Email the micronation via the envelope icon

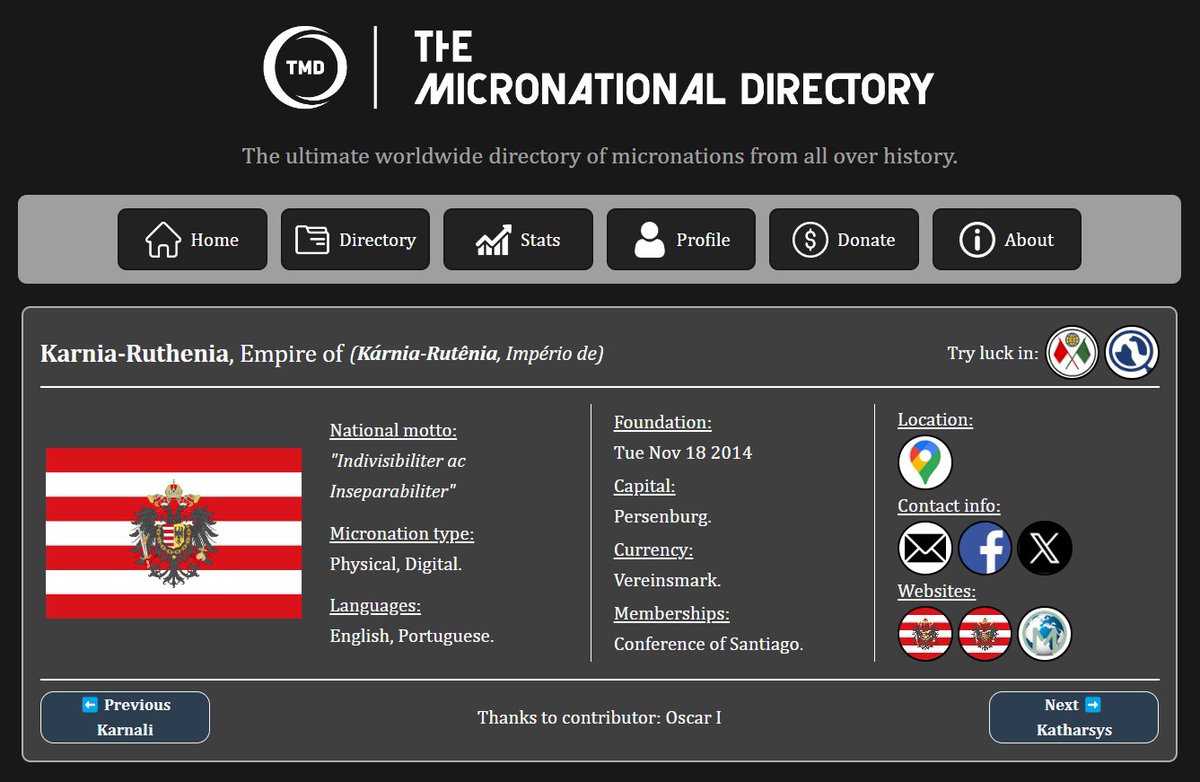[x=924, y=548]
